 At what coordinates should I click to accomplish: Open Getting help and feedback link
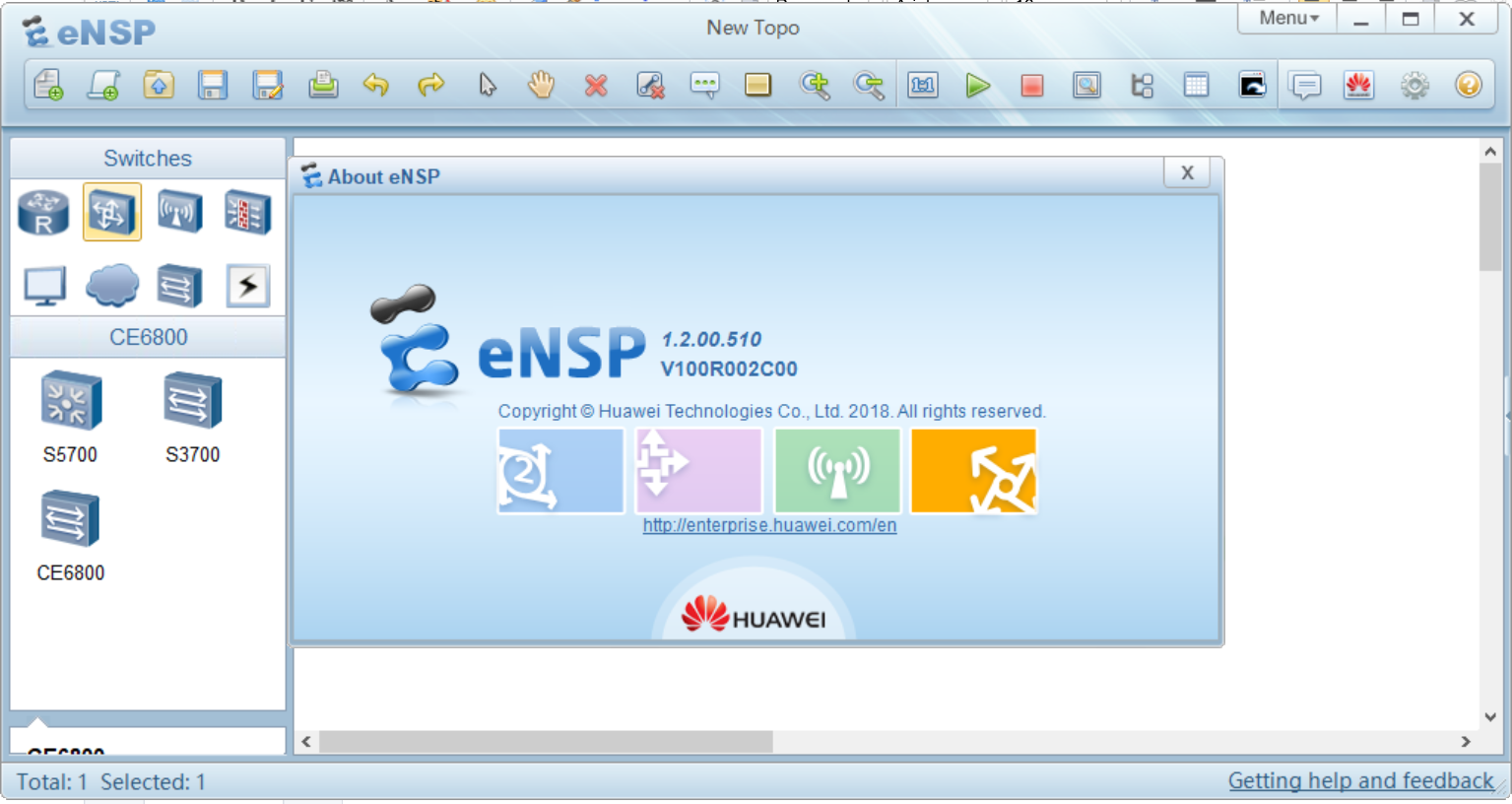tap(1360, 781)
